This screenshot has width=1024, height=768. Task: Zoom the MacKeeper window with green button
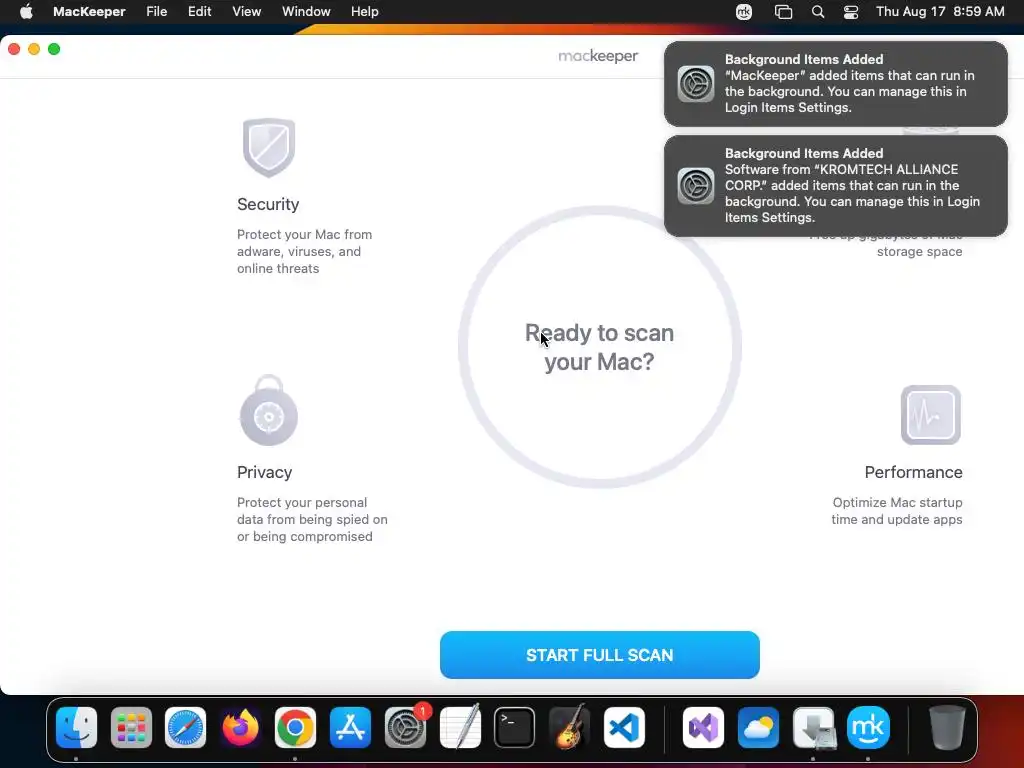click(54, 49)
